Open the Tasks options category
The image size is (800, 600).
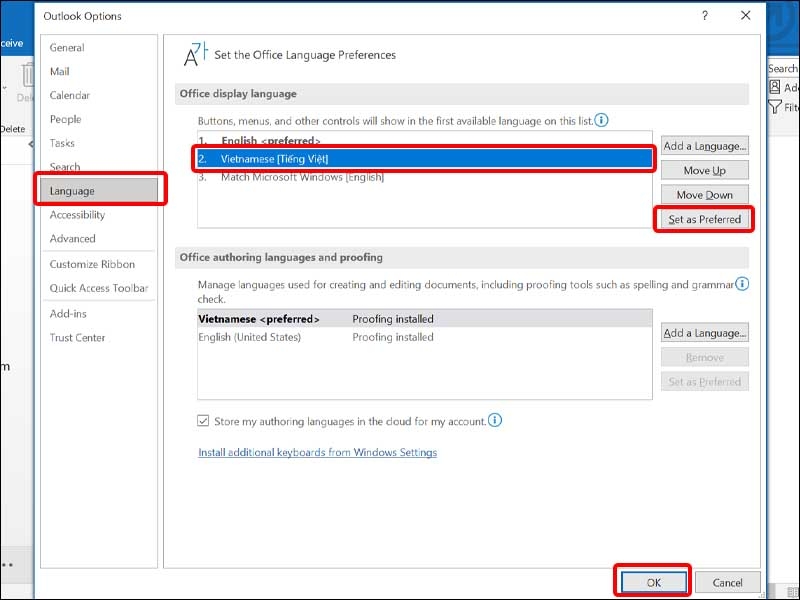[x=62, y=143]
